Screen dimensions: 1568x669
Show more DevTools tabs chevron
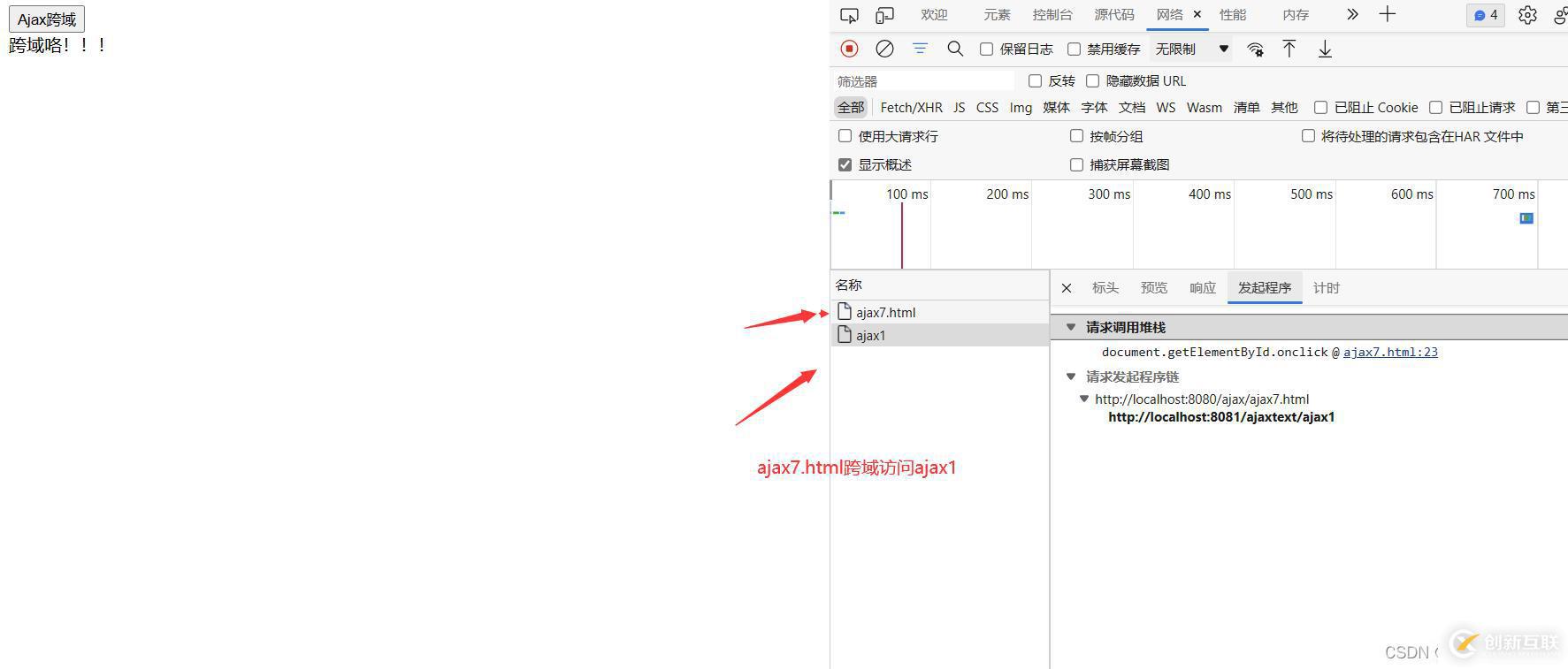click(1352, 14)
